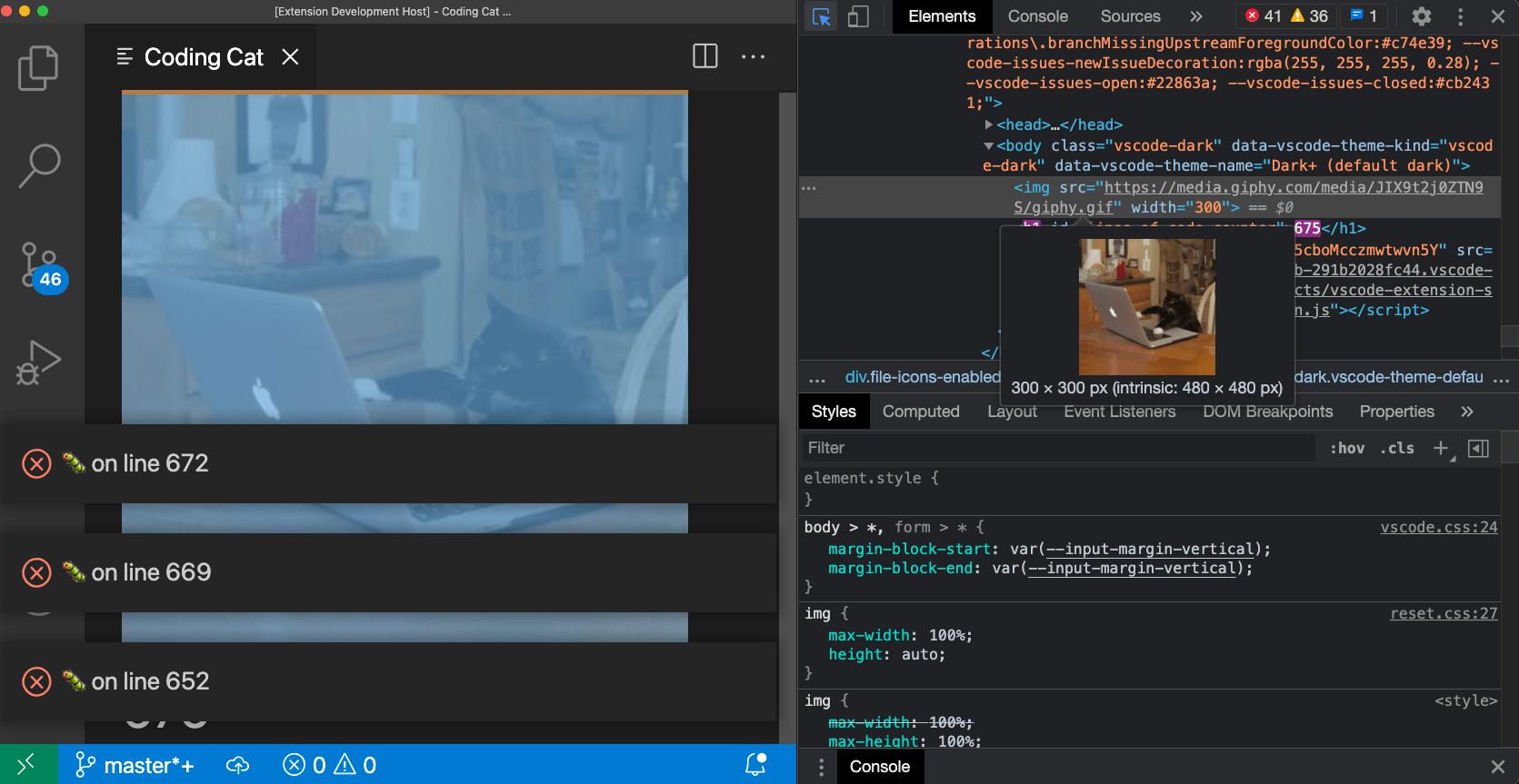Click the master branch indicator in status bar
1519x784 pixels.
[135, 765]
